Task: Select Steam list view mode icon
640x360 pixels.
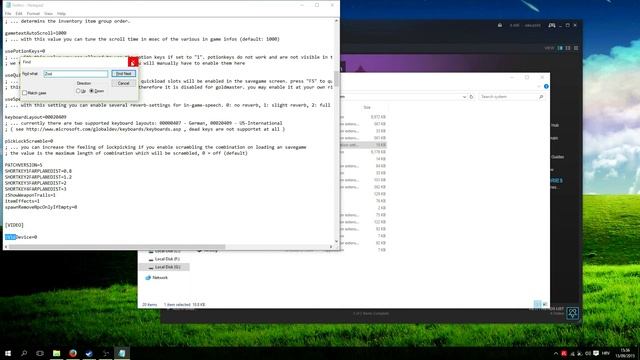Action: point(568,48)
